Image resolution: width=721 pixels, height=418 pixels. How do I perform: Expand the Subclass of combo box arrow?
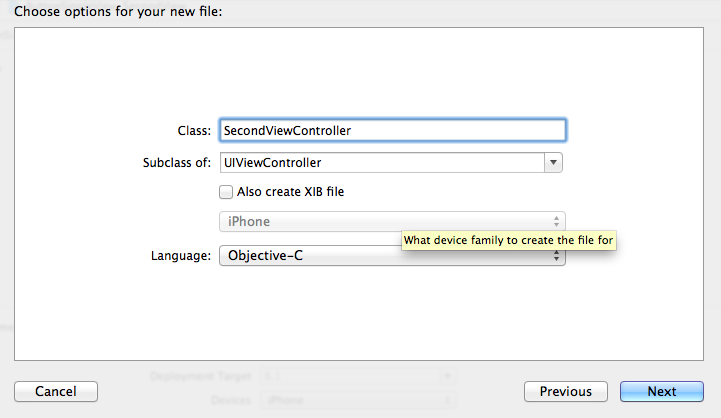(x=554, y=162)
